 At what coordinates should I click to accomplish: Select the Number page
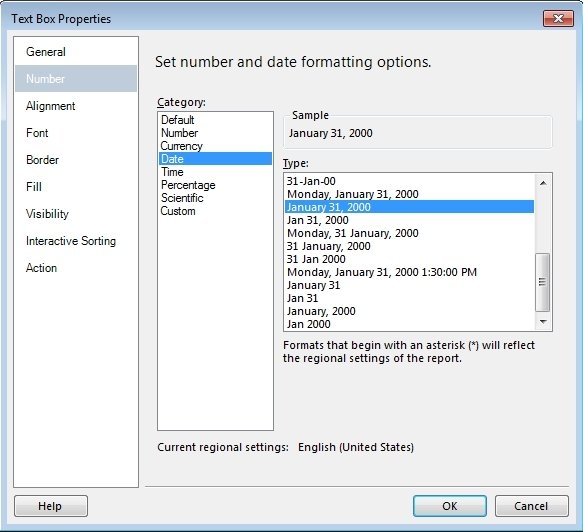pos(76,78)
